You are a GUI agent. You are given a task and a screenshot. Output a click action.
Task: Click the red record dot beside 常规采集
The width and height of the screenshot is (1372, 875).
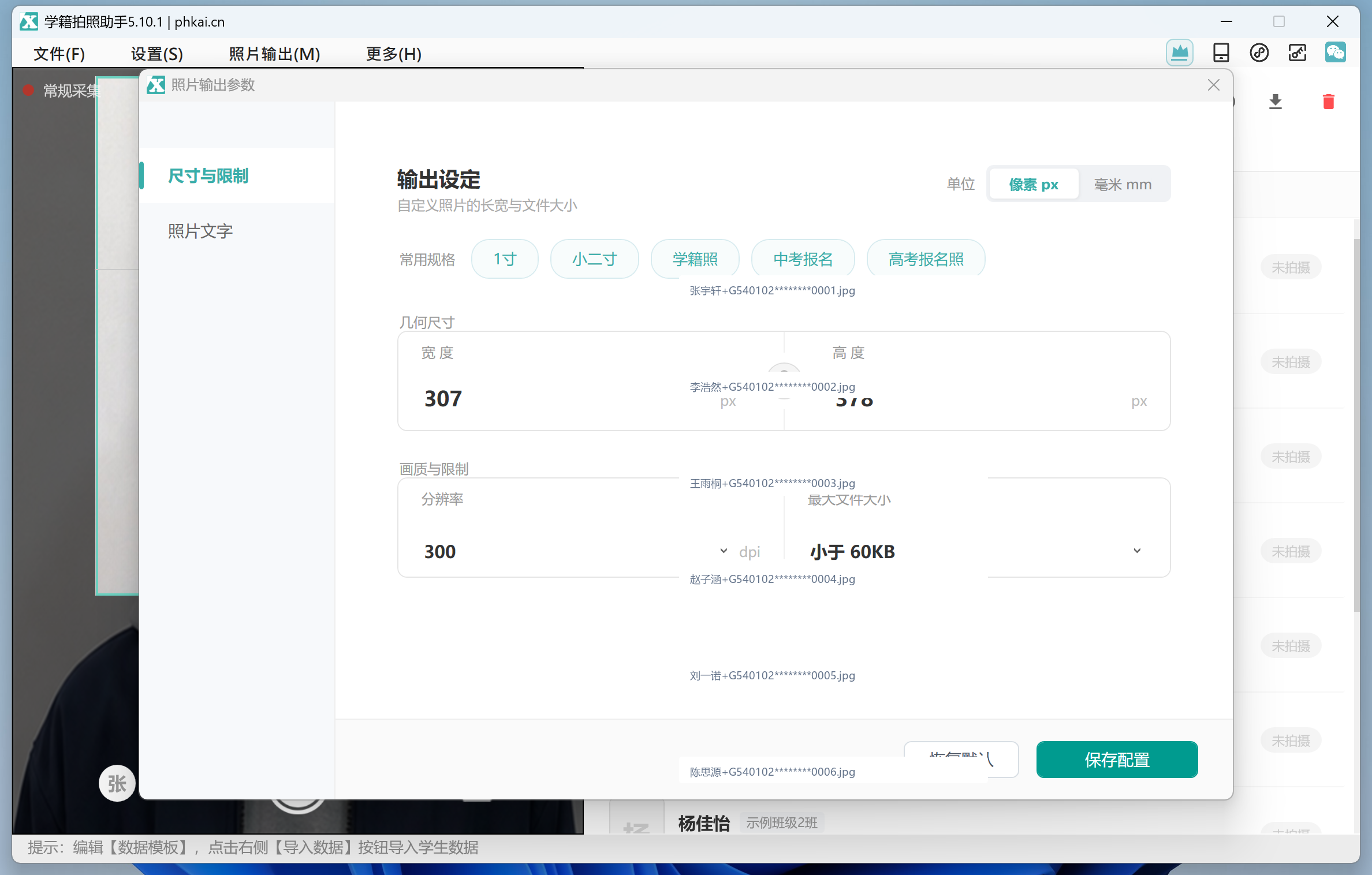coord(28,90)
